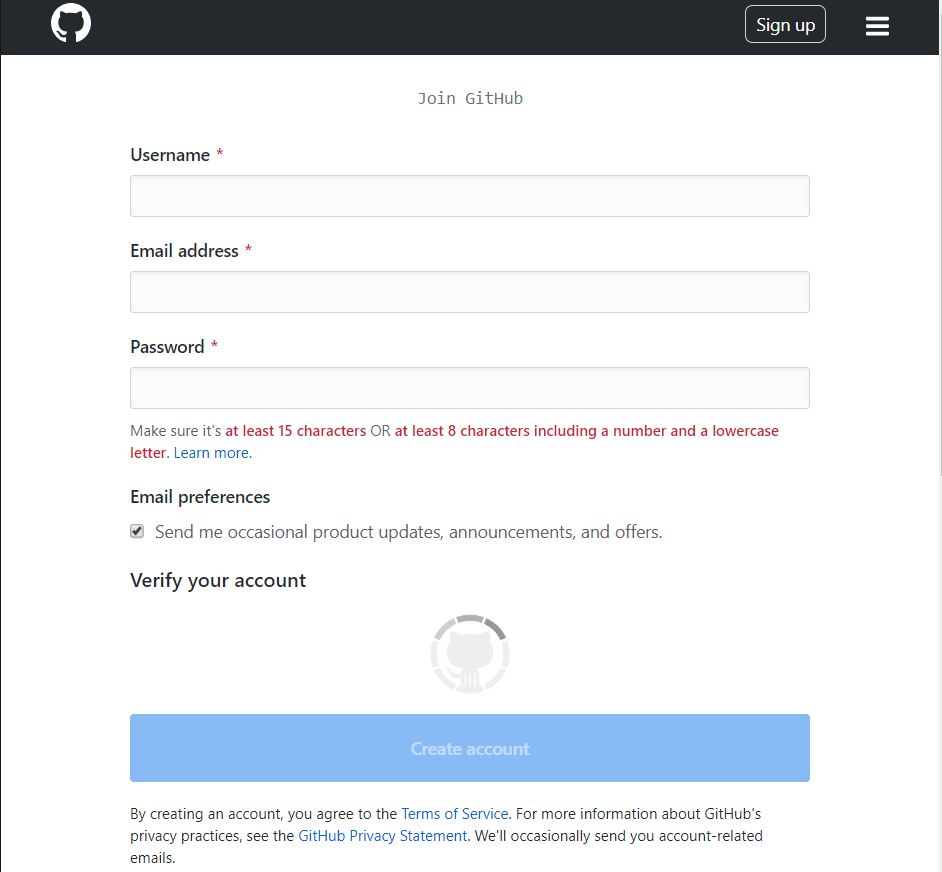Viewport: 942px width, 872px height.
Task: Click 'Send me occasional product updates' label
Action: pyautogui.click(x=409, y=532)
